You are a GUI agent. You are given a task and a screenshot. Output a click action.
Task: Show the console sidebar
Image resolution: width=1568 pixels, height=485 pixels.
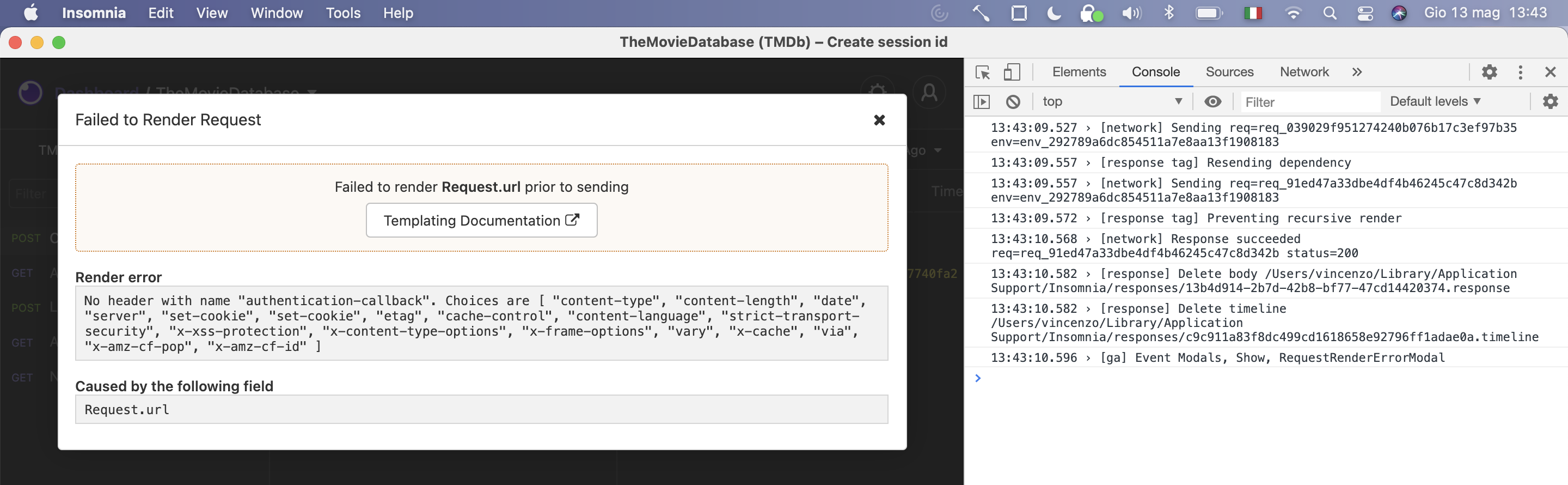tap(981, 102)
